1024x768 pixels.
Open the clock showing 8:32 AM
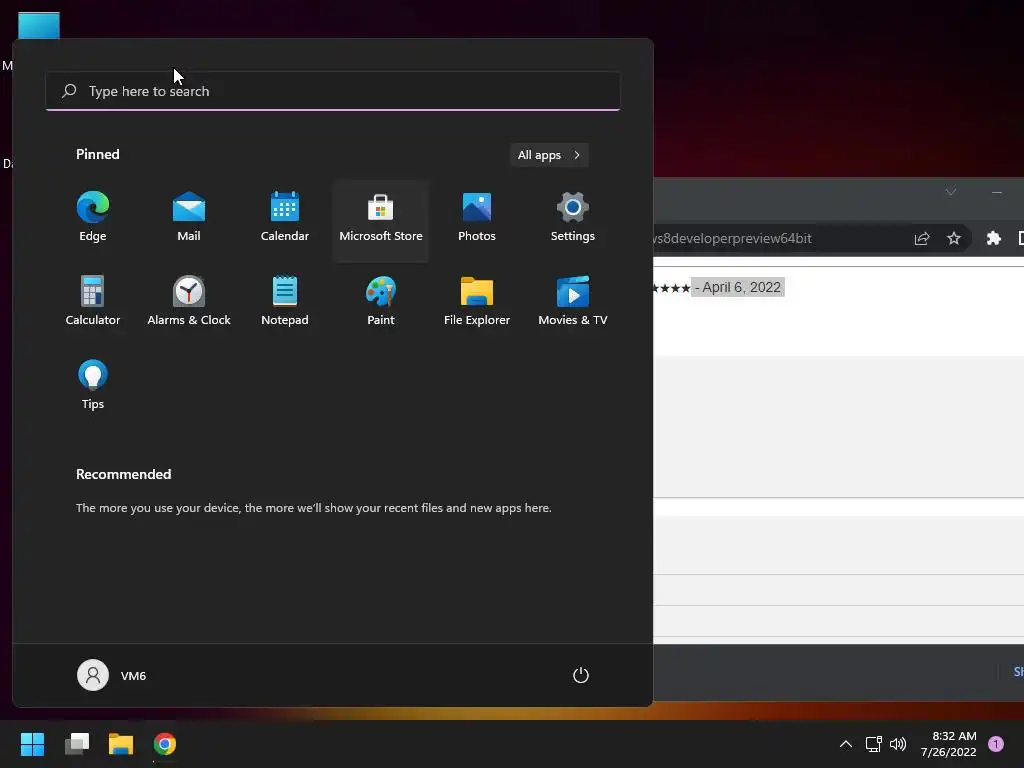pyautogui.click(x=949, y=744)
